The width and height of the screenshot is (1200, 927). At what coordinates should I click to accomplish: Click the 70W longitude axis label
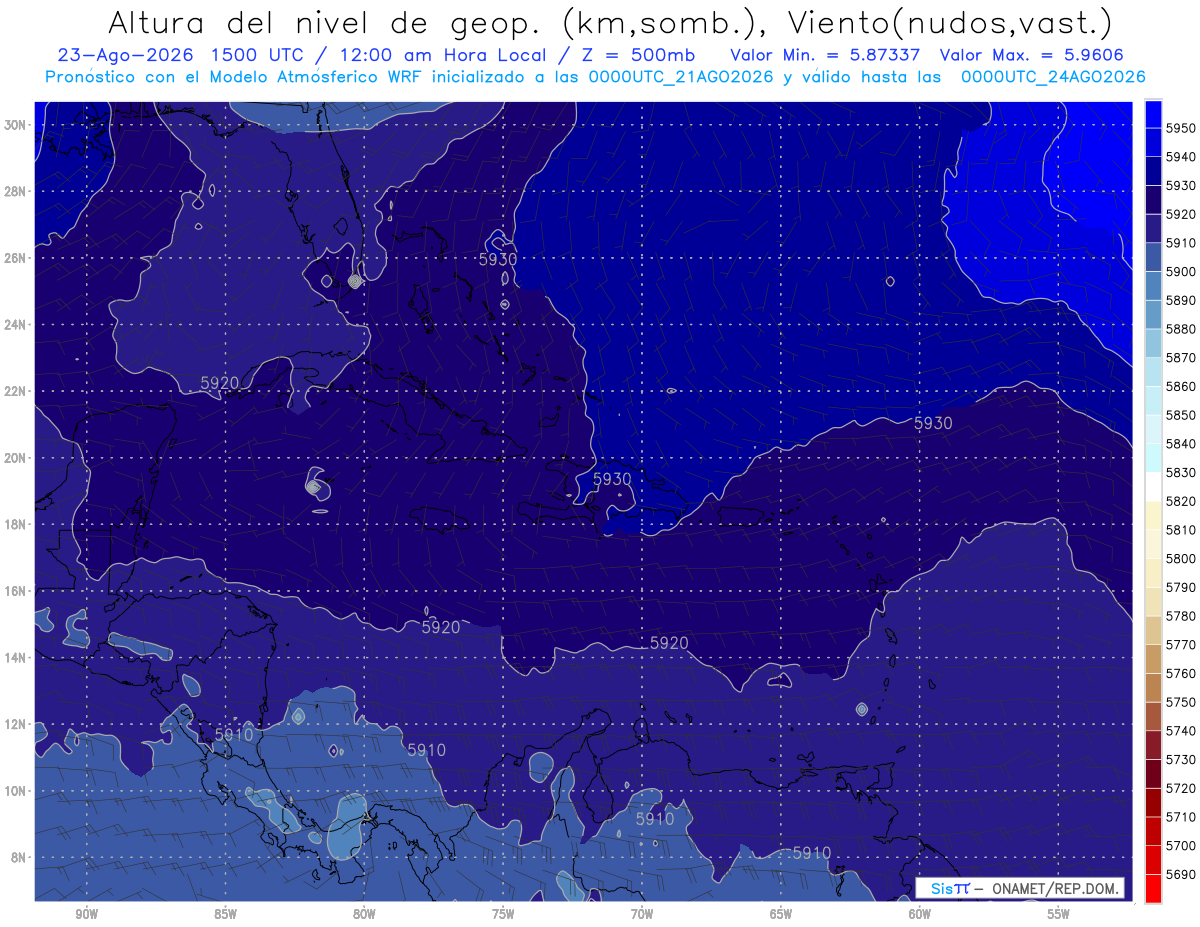642,915
